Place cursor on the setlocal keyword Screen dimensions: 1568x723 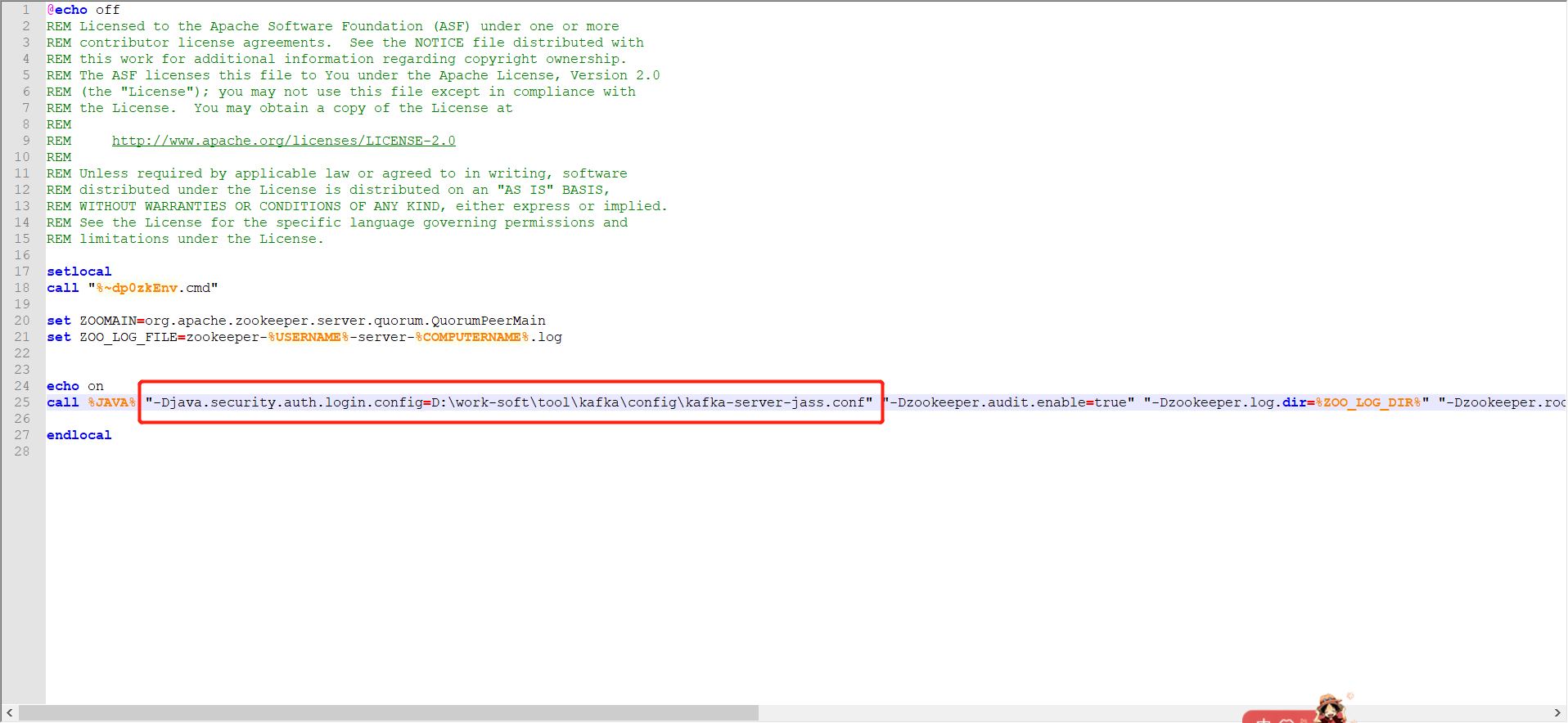(79, 272)
